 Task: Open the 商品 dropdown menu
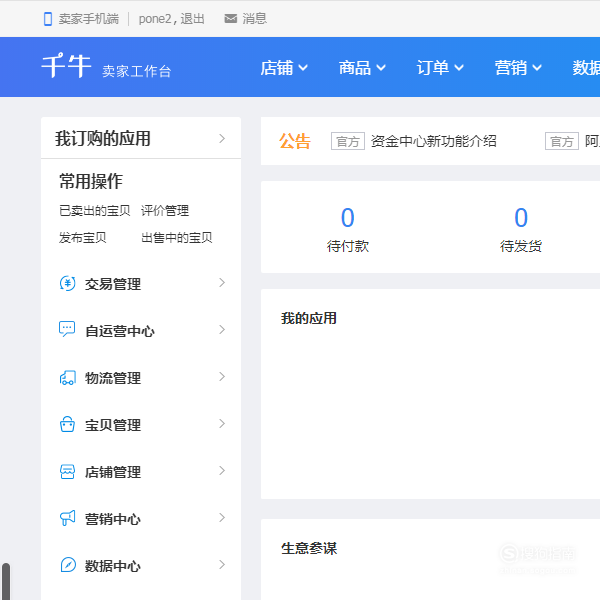coord(362,68)
